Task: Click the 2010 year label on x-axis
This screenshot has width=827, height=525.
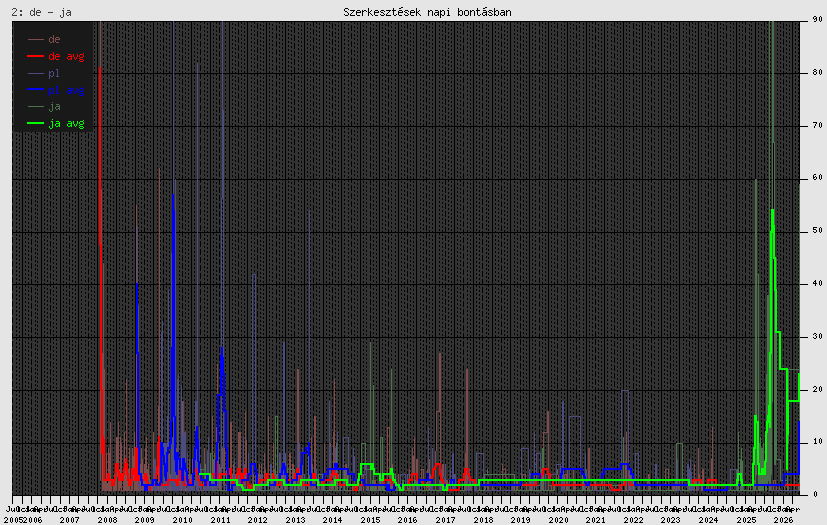Action: coord(182,520)
